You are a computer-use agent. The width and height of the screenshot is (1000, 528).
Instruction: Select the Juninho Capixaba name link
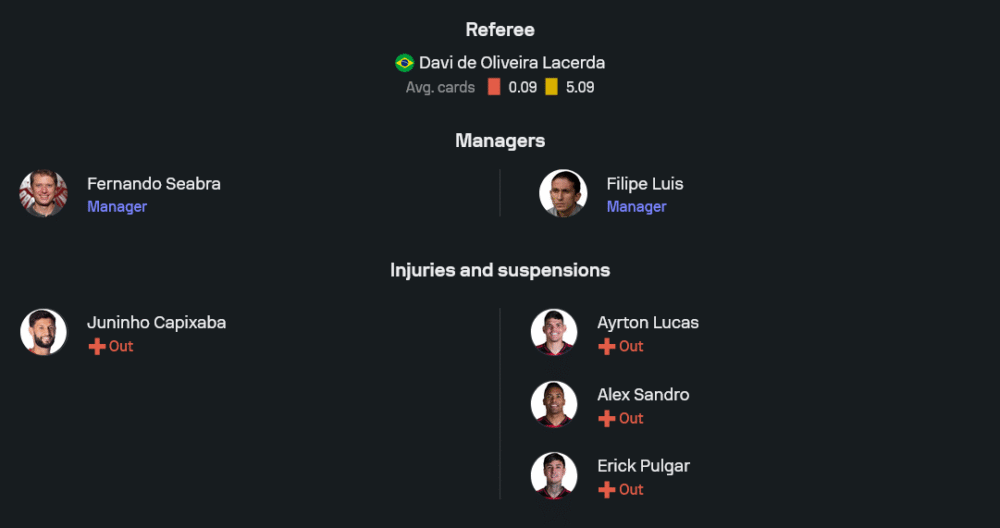pyautogui.click(x=156, y=323)
